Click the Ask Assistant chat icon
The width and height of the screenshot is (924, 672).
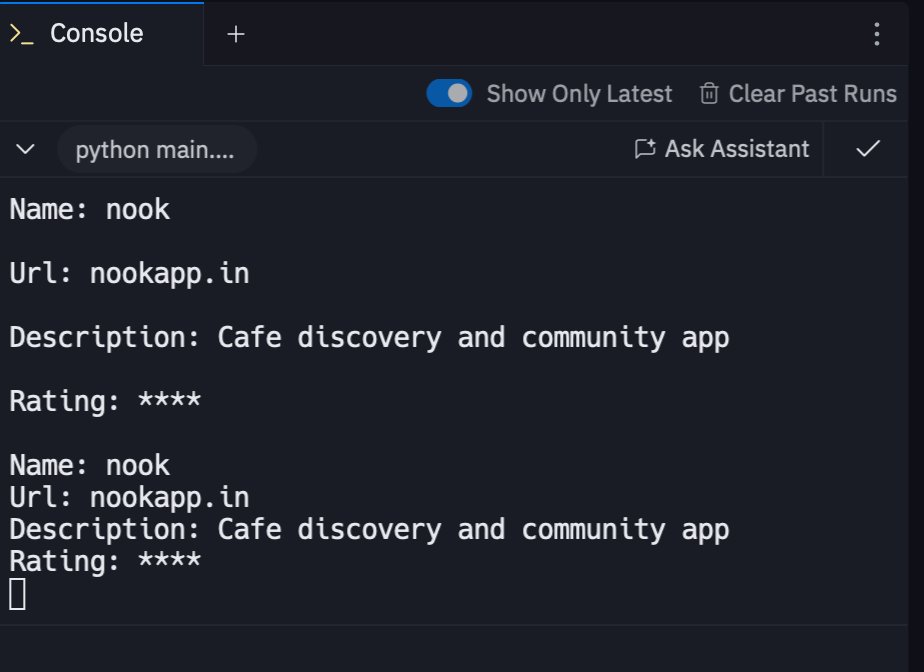[646, 148]
